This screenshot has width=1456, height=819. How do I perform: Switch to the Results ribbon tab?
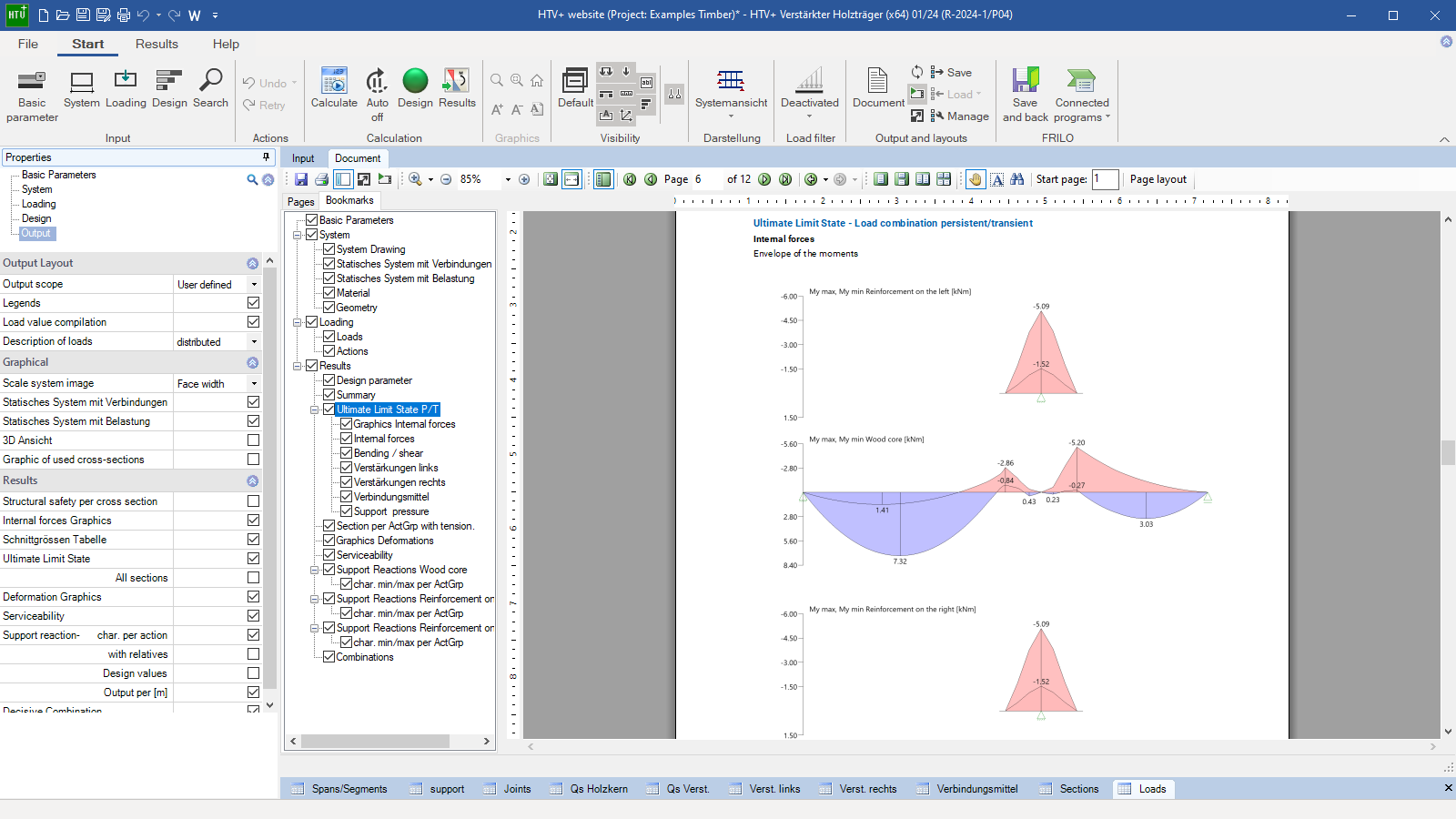(x=157, y=44)
